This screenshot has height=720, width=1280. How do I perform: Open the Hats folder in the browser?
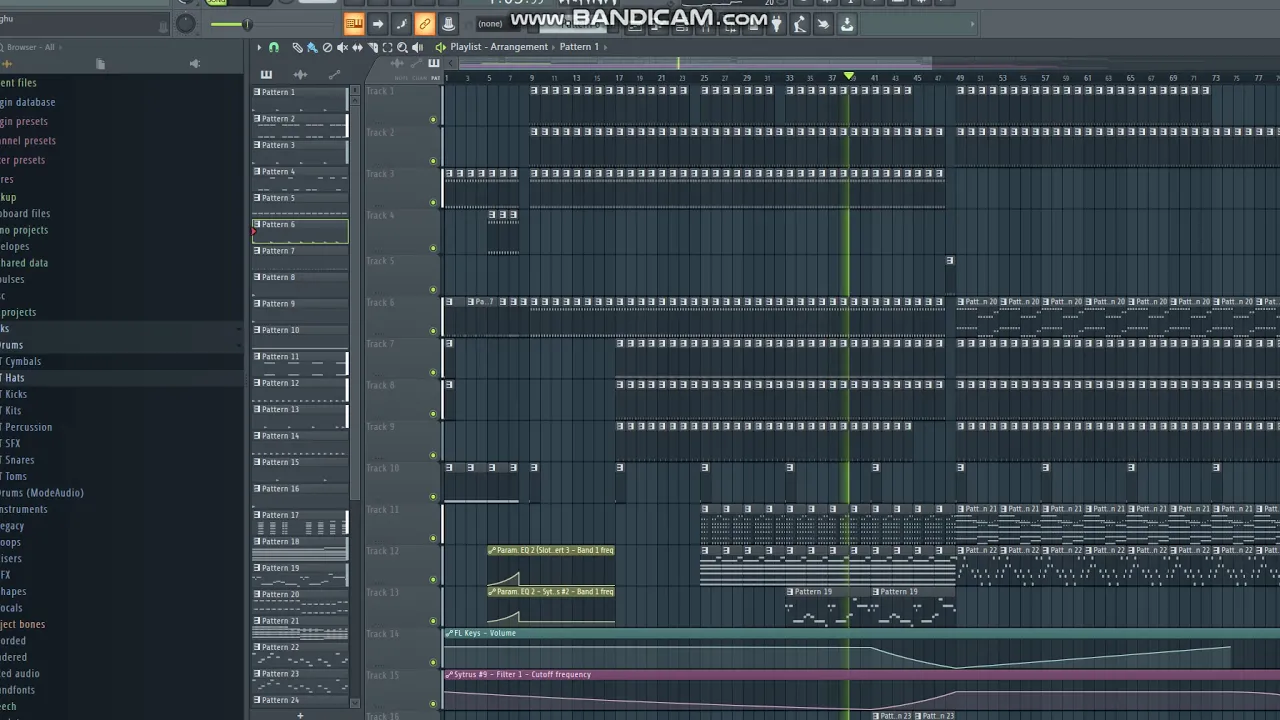13,378
